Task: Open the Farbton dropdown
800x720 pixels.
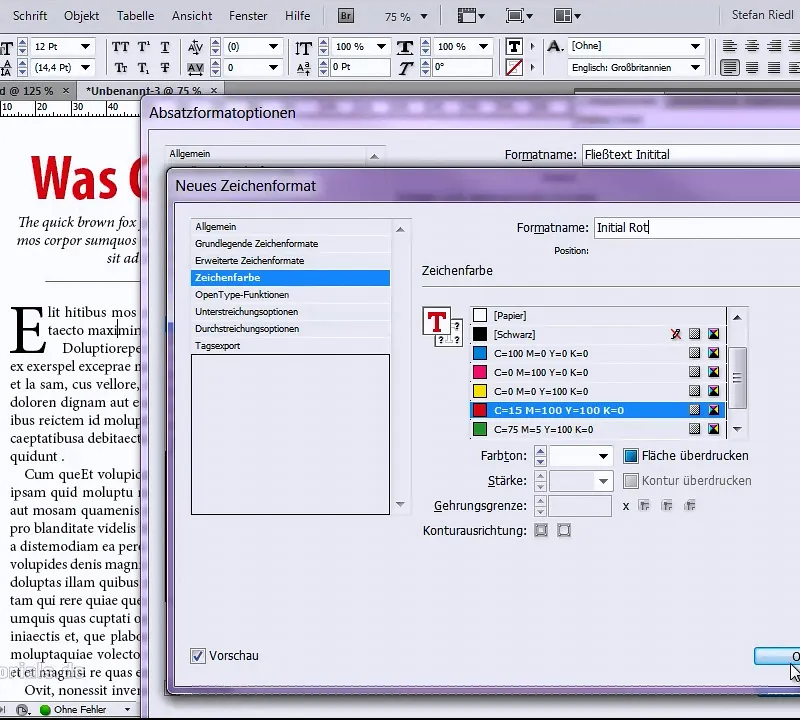Action: (603, 456)
